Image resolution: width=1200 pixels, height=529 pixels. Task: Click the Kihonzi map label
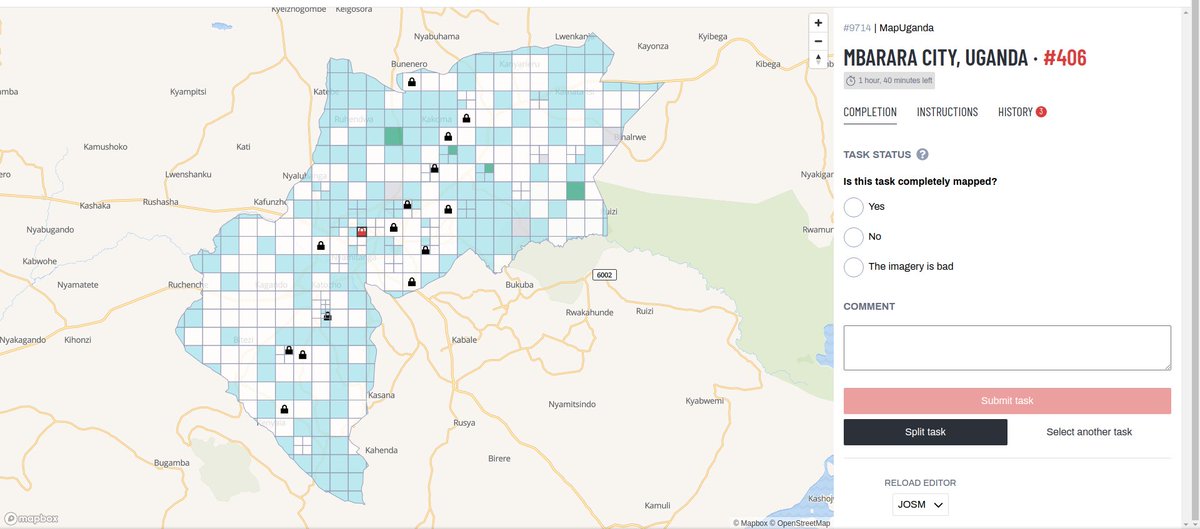coord(77,340)
